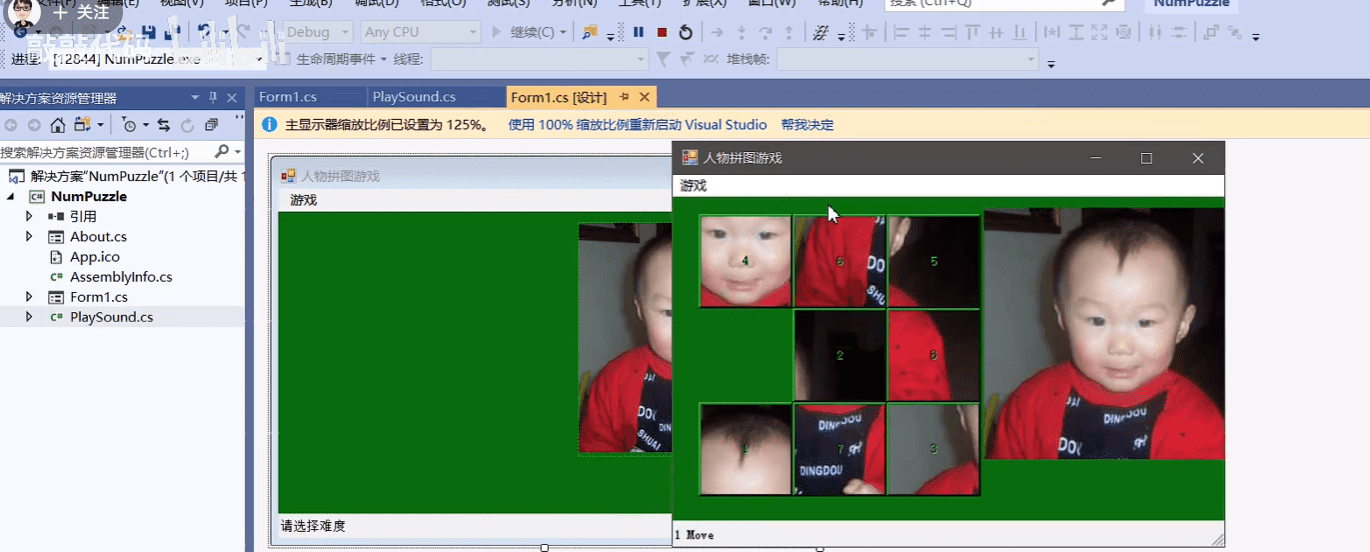Click Sync with Active Document icon
Viewport: 1370px width, 552px height.
click(163, 125)
